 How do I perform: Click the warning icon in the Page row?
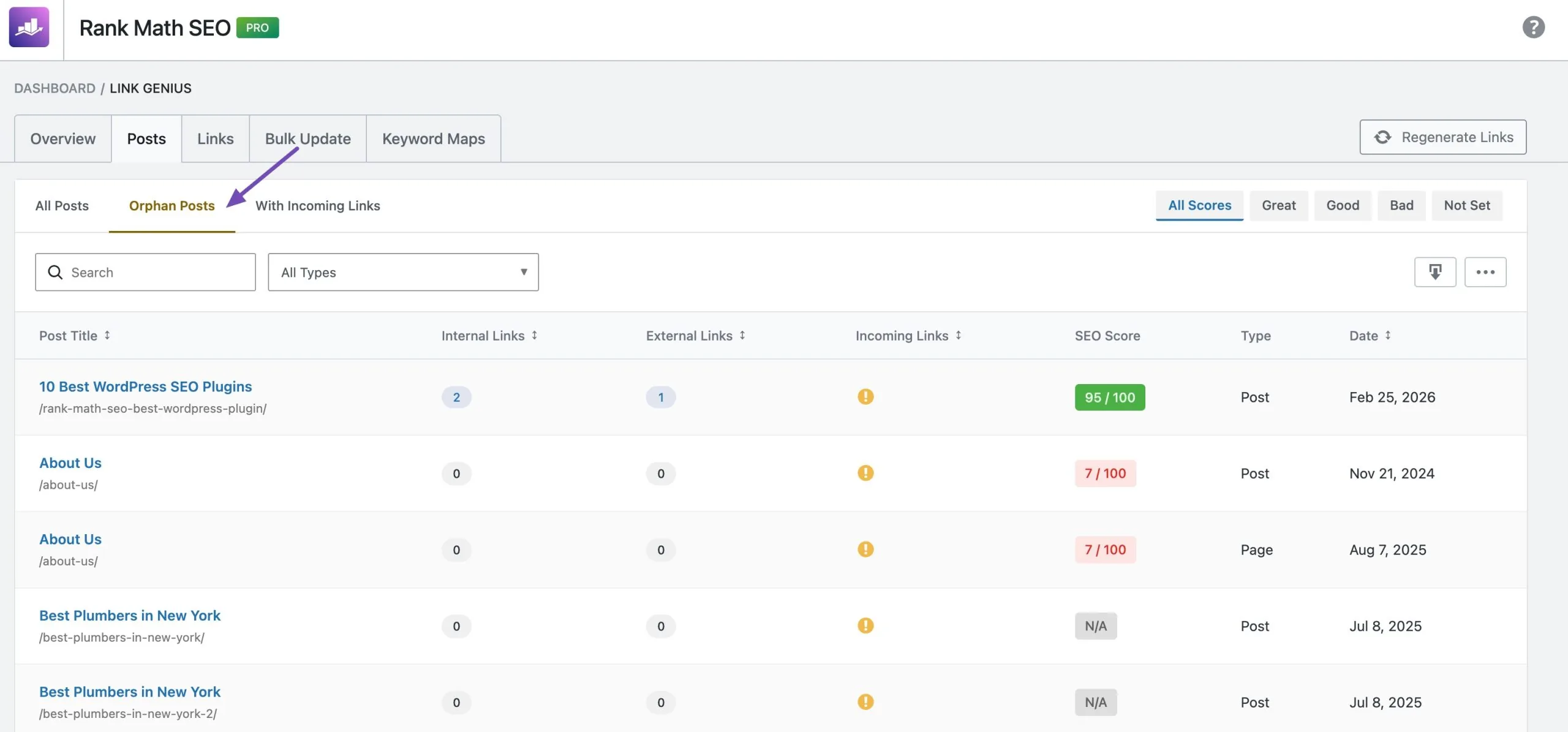coord(865,549)
